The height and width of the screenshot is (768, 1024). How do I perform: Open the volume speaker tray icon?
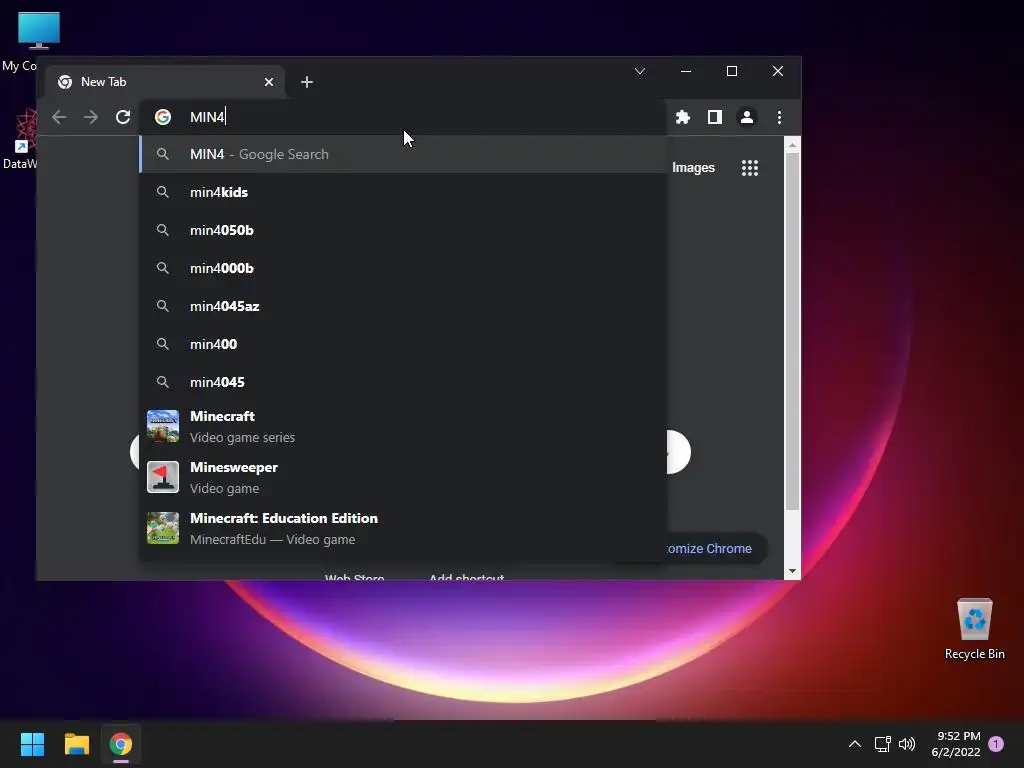(907, 744)
